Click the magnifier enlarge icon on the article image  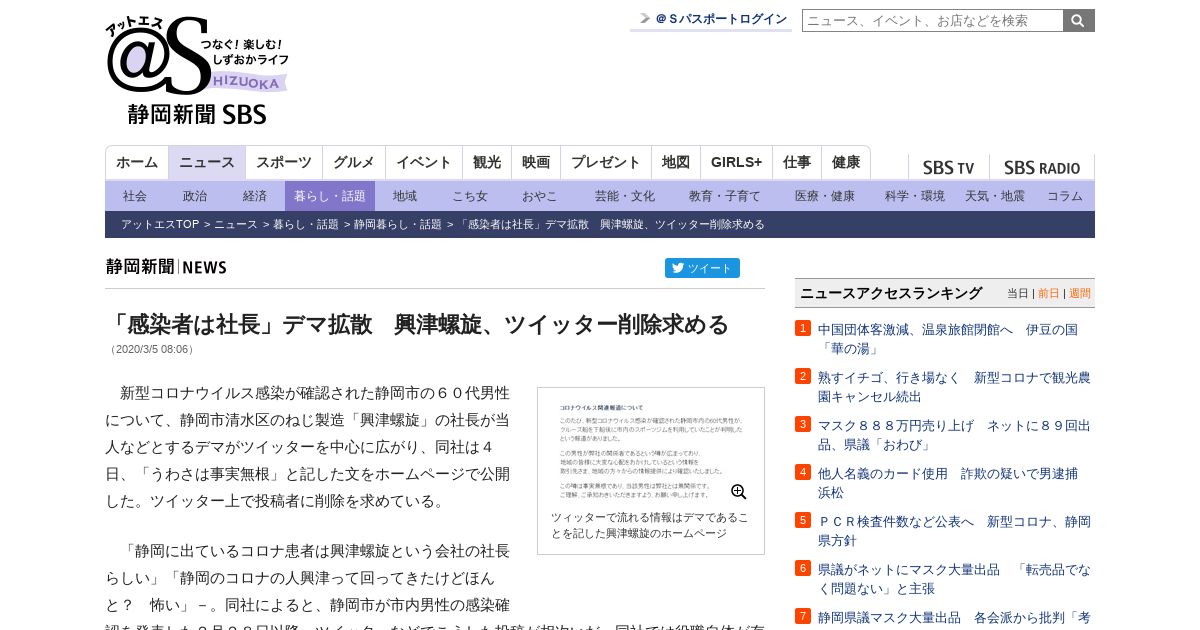tap(739, 492)
